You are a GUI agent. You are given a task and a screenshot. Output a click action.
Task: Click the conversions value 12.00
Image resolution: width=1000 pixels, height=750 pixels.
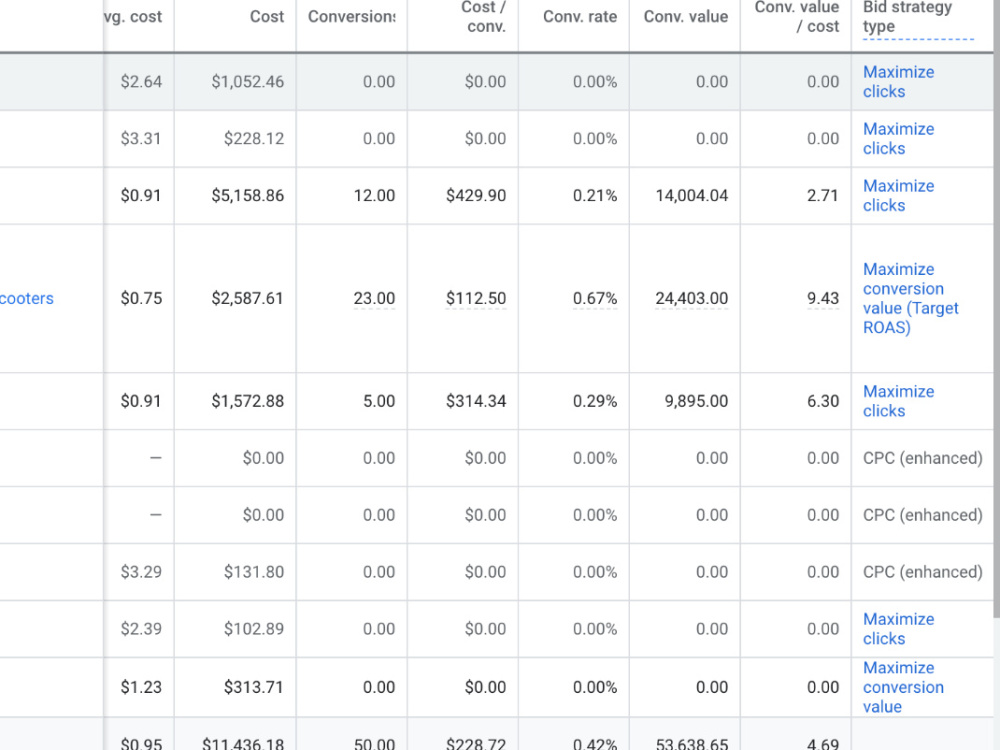click(374, 195)
